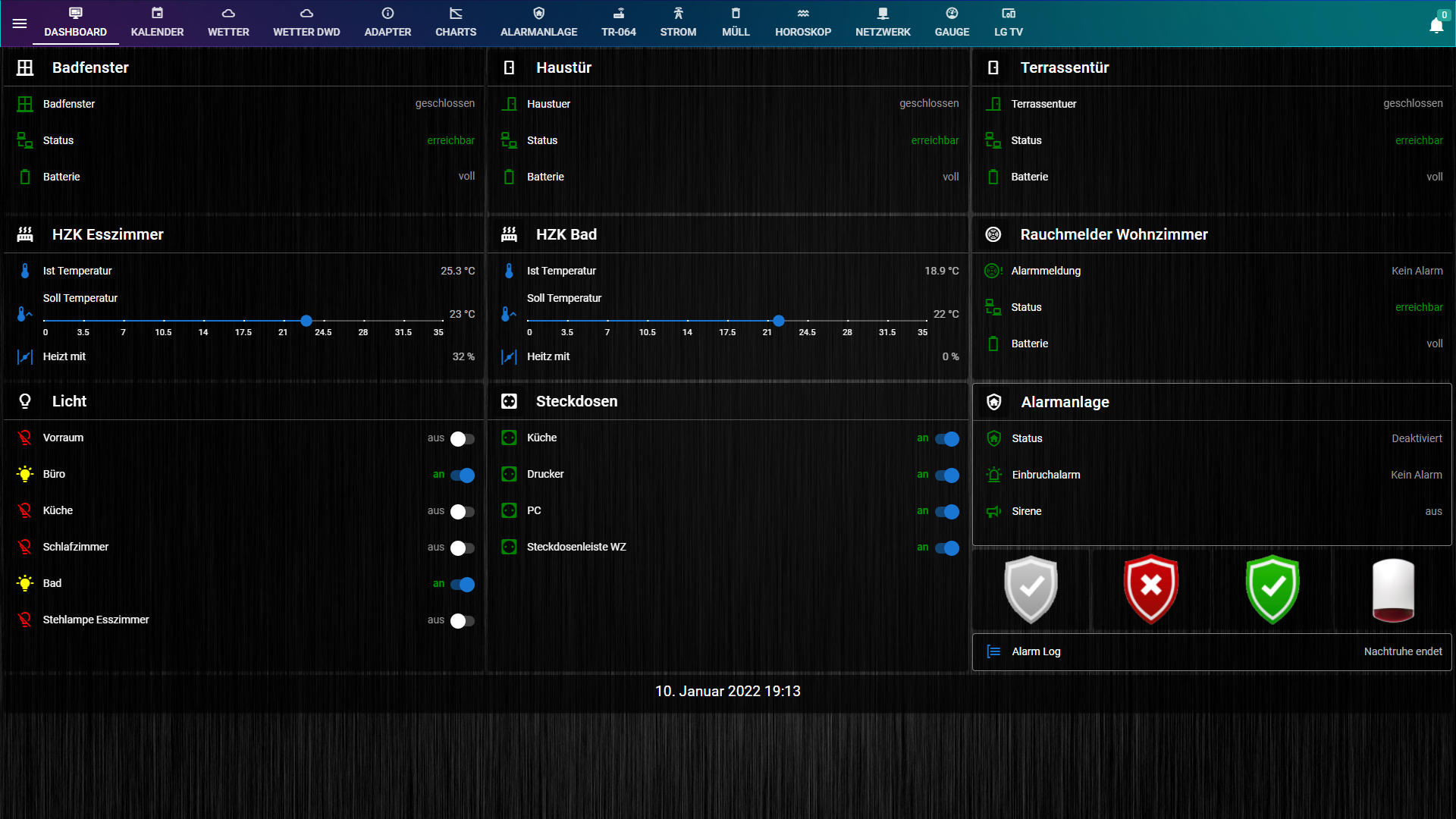Open the Müll tab
1456x819 pixels.
tap(736, 23)
